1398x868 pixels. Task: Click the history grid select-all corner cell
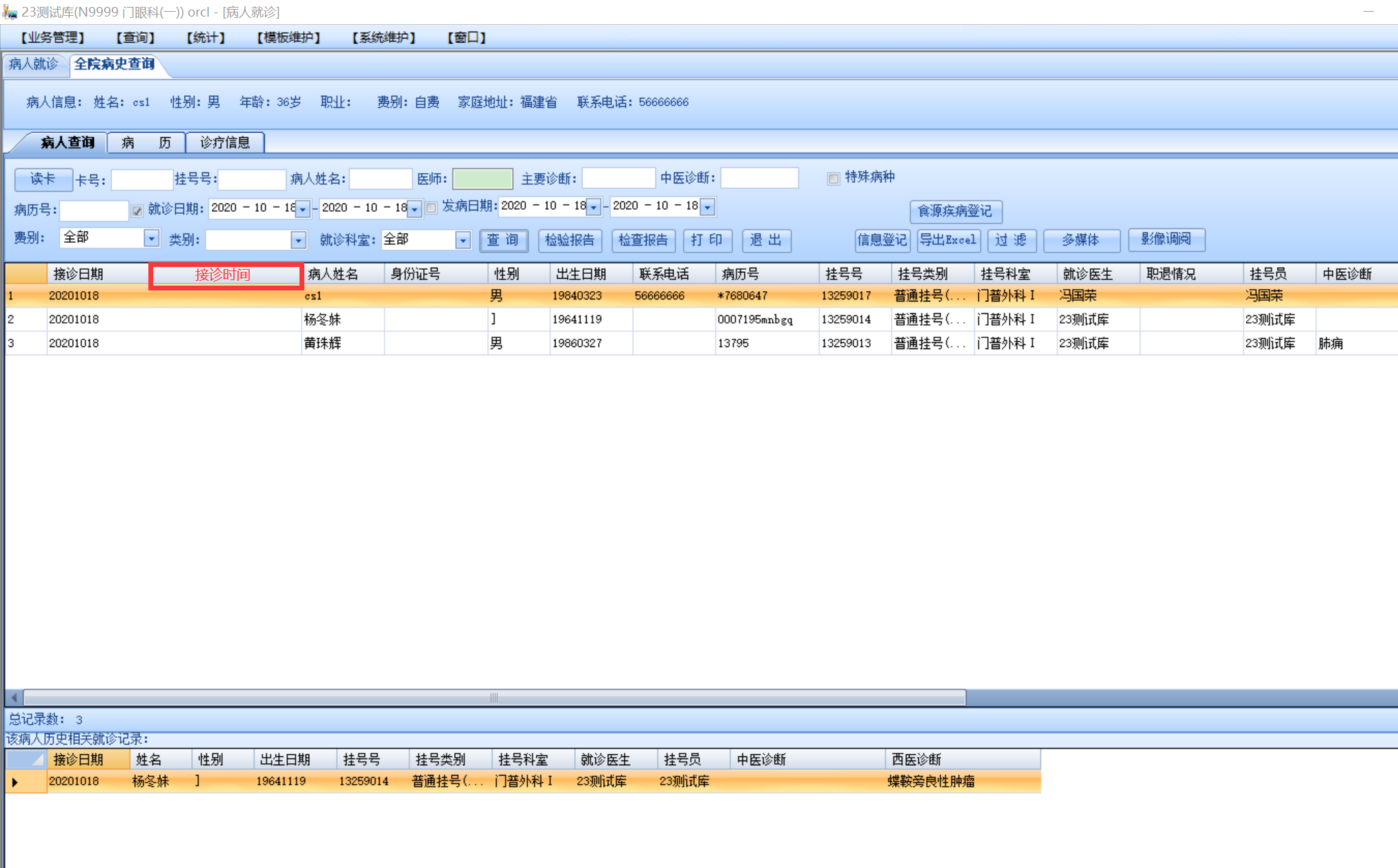point(26,760)
